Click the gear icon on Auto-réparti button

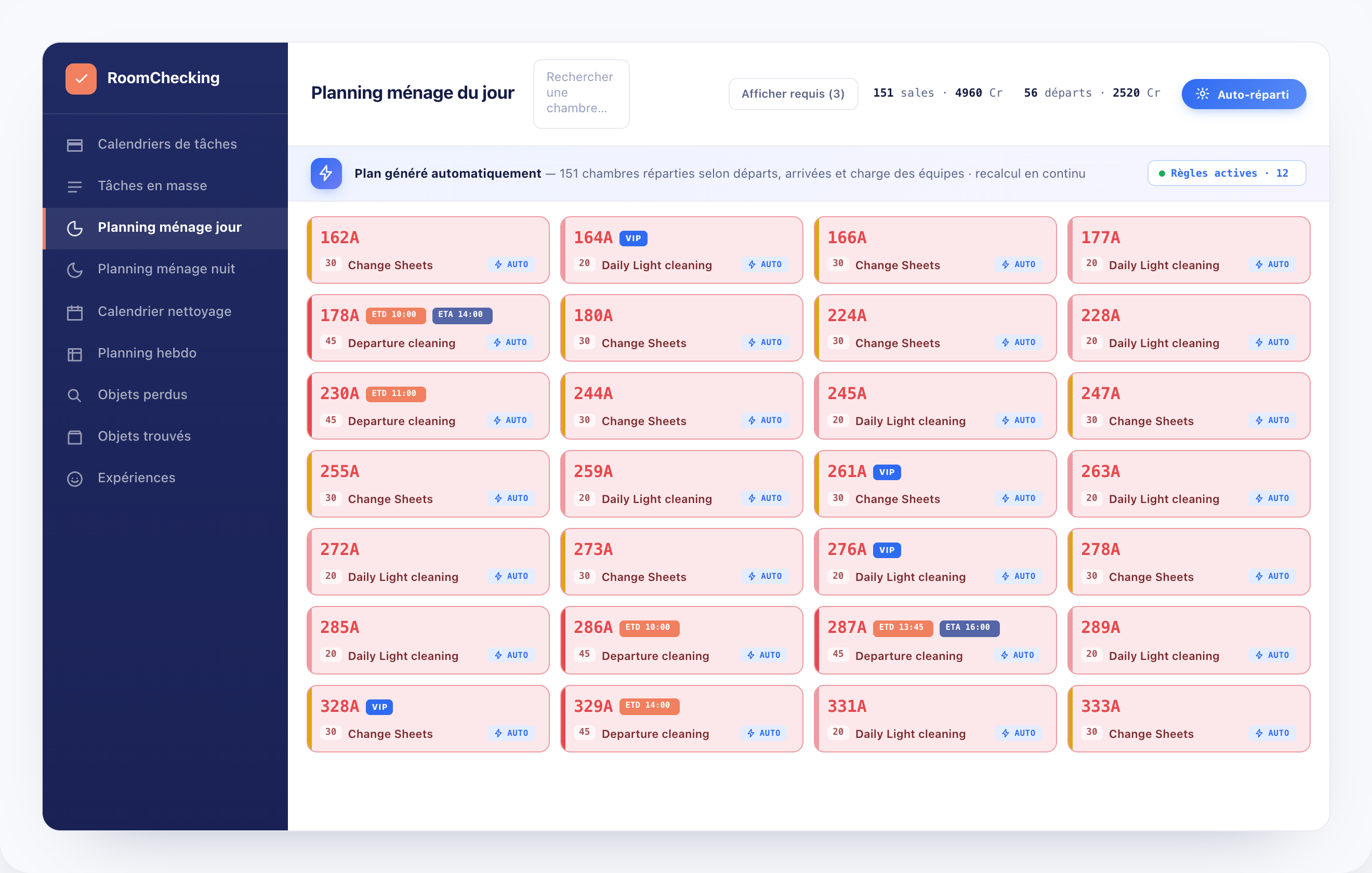(1202, 94)
